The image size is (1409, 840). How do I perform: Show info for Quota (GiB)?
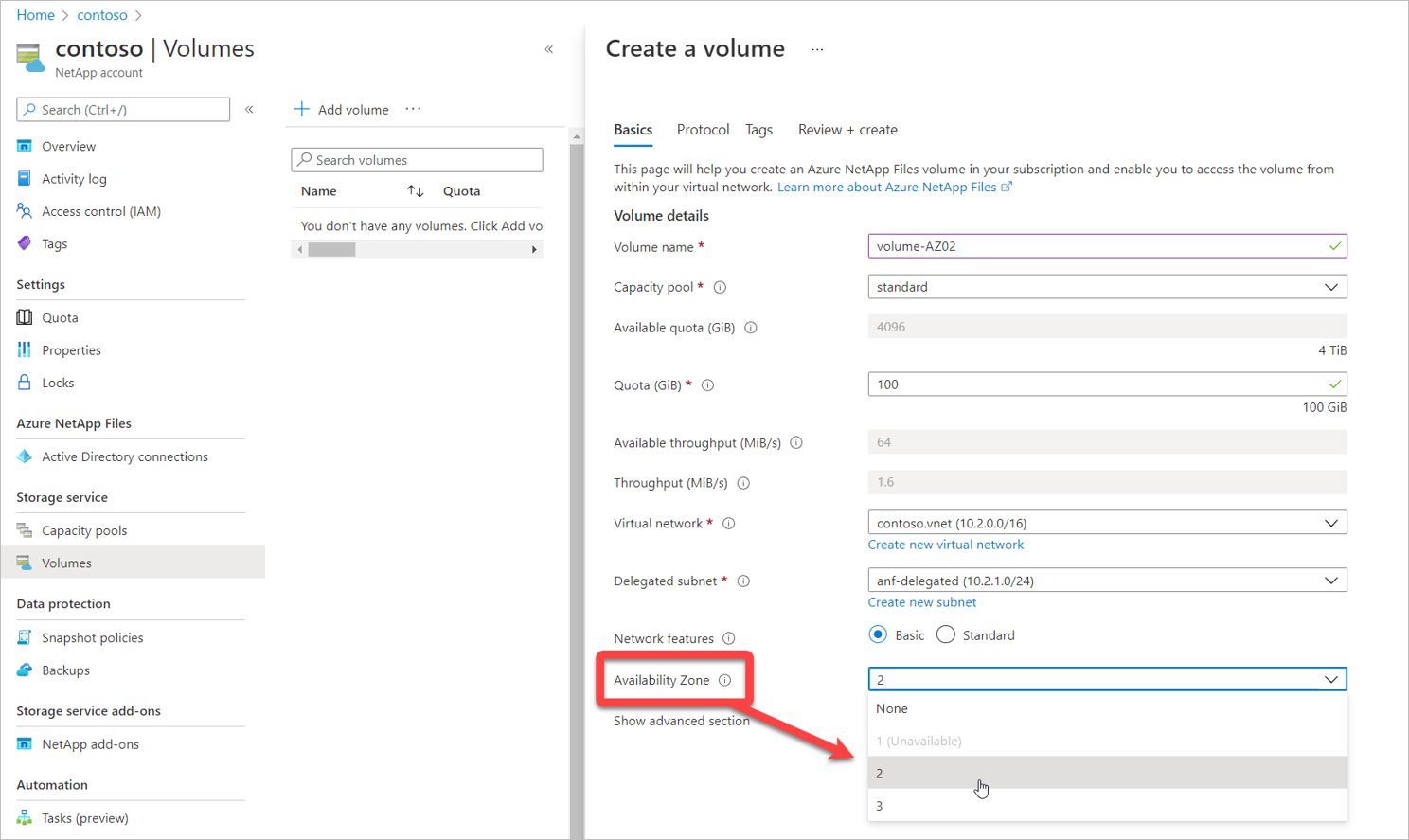(707, 385)
